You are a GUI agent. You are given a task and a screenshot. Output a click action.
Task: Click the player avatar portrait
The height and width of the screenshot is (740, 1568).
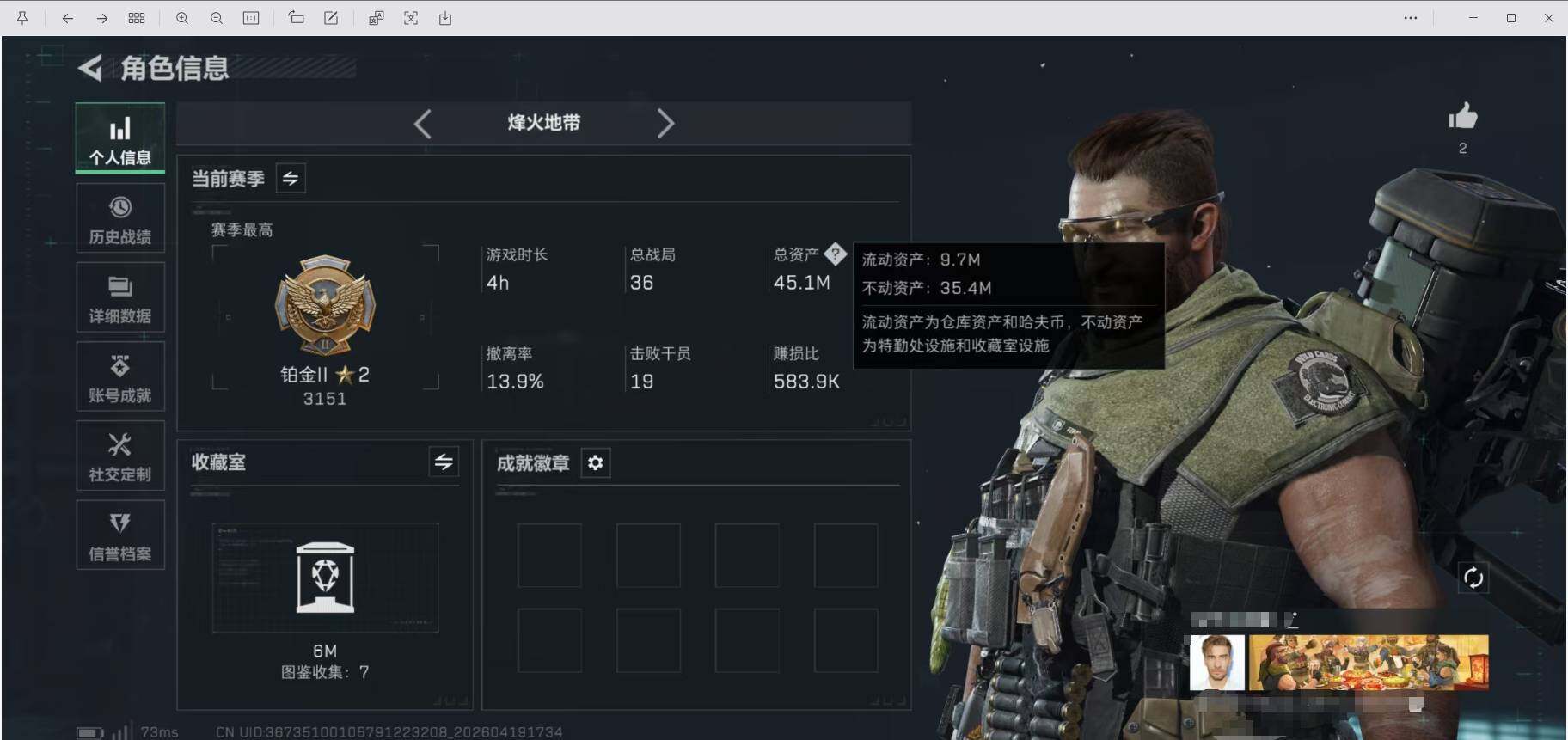(x=1217, y=663)
